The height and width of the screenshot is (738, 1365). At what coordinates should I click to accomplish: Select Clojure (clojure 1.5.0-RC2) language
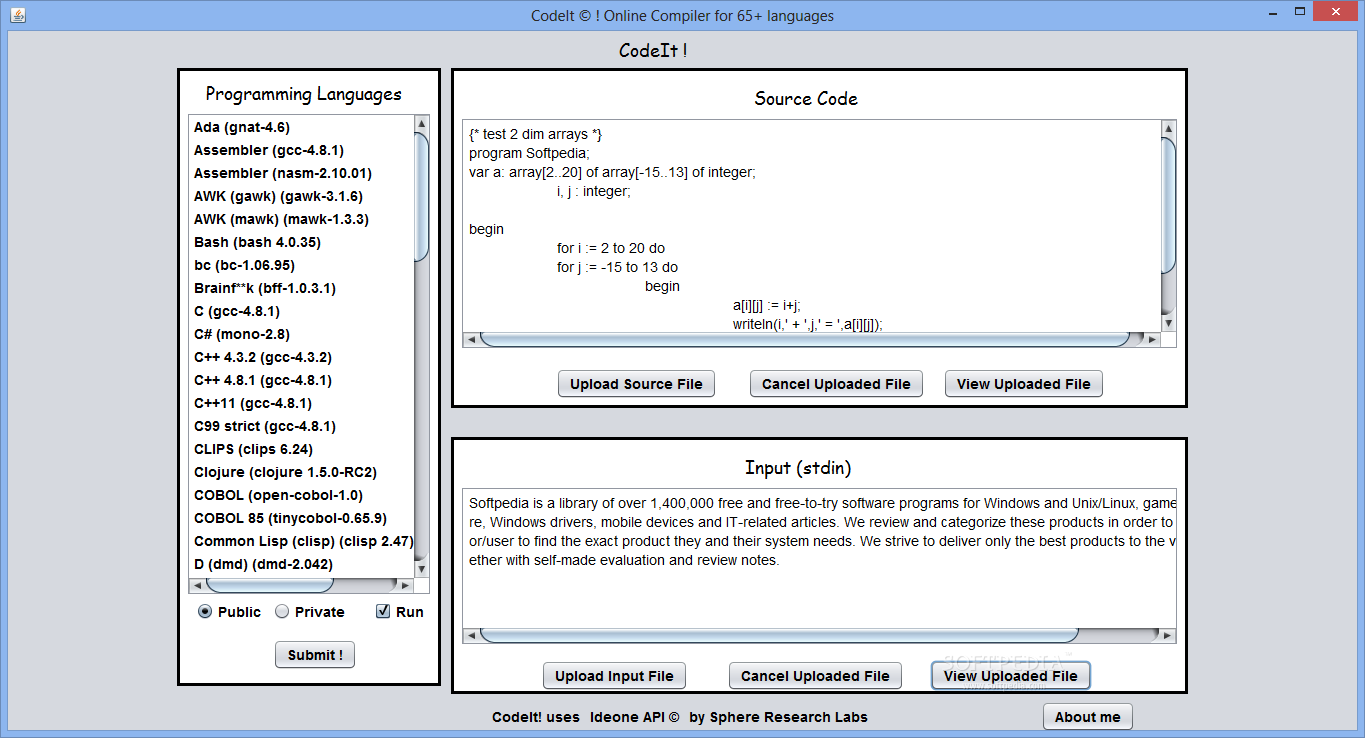tap(301, 472)
